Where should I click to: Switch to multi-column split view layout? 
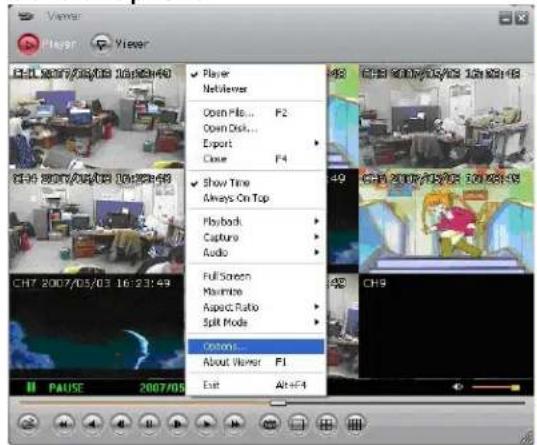click(x=355, y=424)
